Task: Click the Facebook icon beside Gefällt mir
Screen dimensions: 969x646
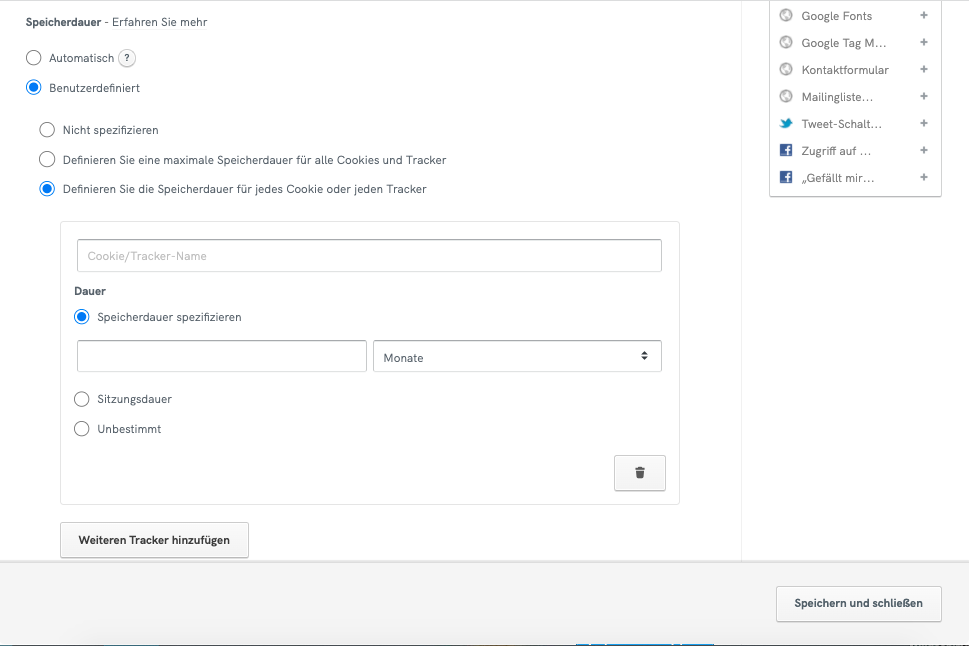Action: tap(786, 178)
